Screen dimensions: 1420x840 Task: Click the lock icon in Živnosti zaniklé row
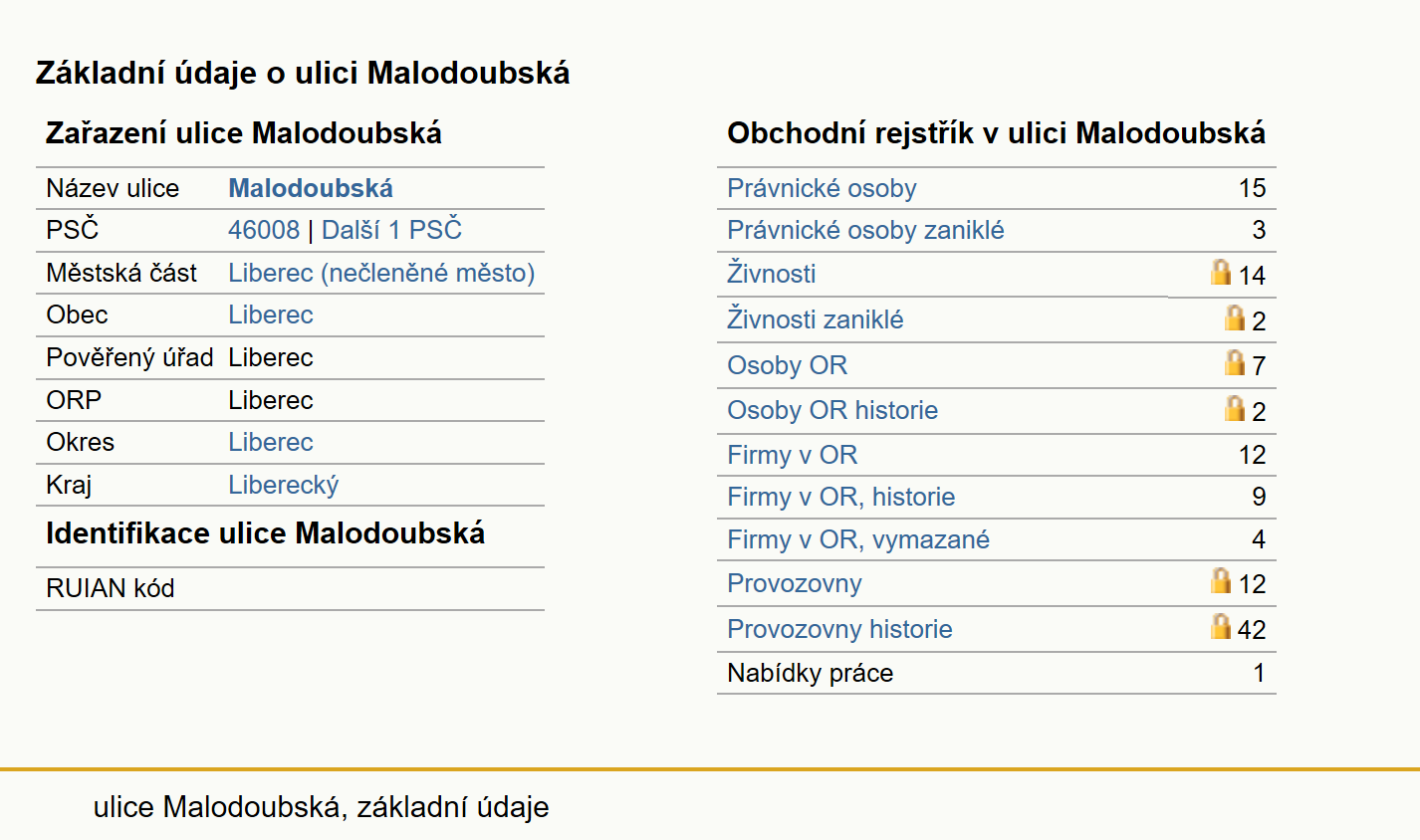[x=1235, y=317]
